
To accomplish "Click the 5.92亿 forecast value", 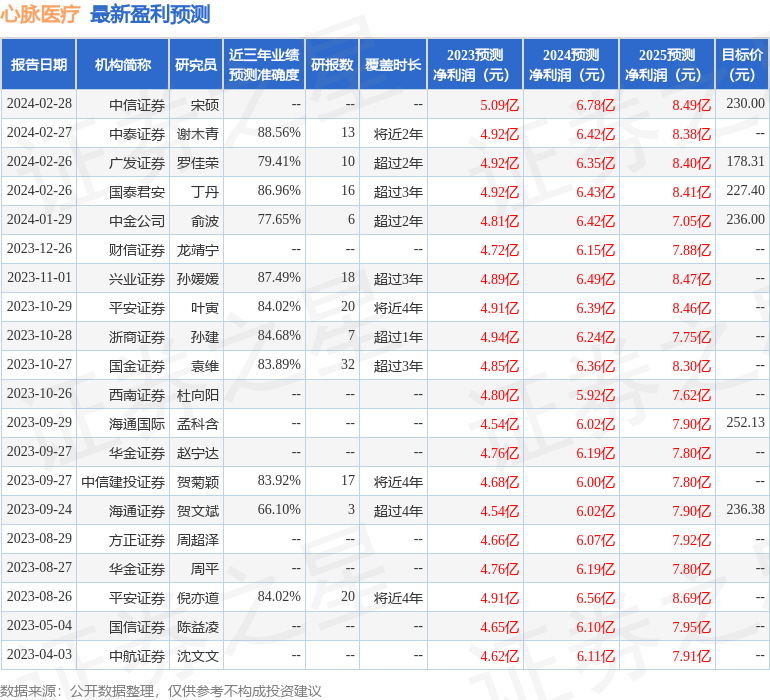I will (x=595, y=395).
